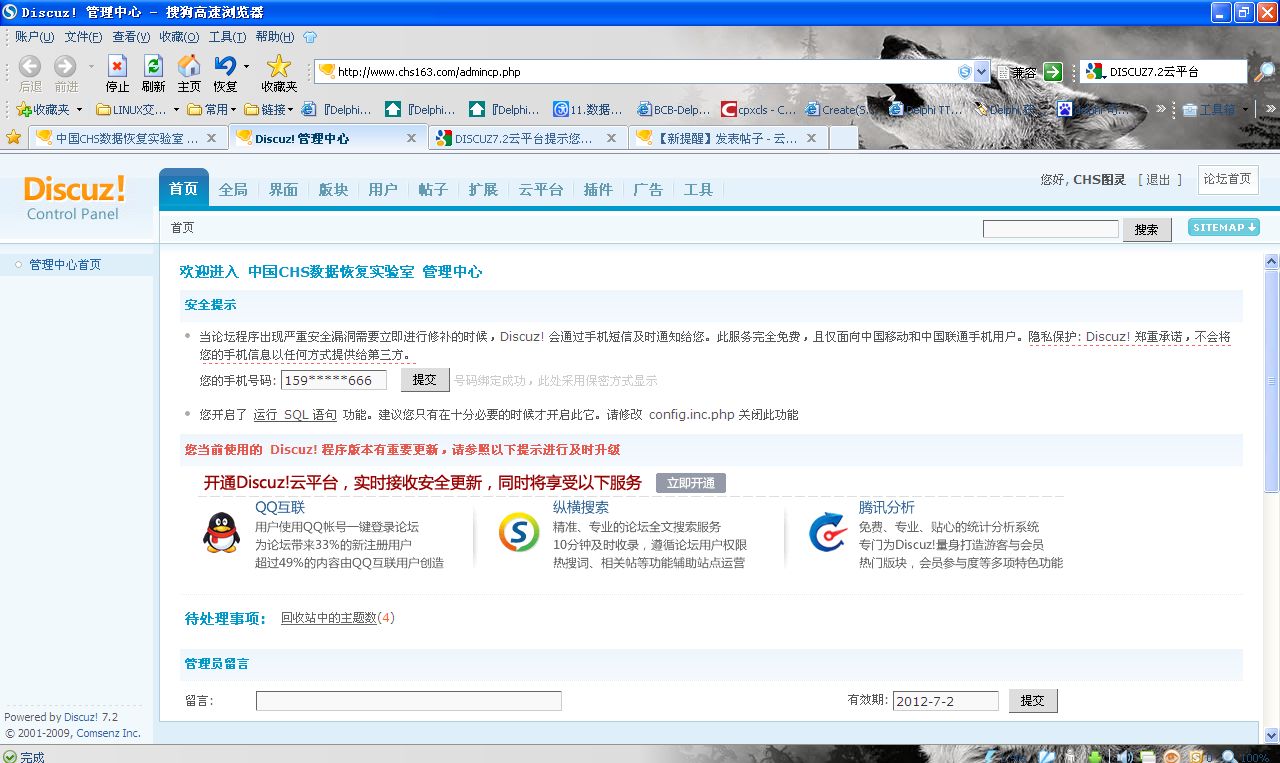Click the 手机号码 input field
This screenshot has height=763, width=1280.
click(x=334, y=380)
